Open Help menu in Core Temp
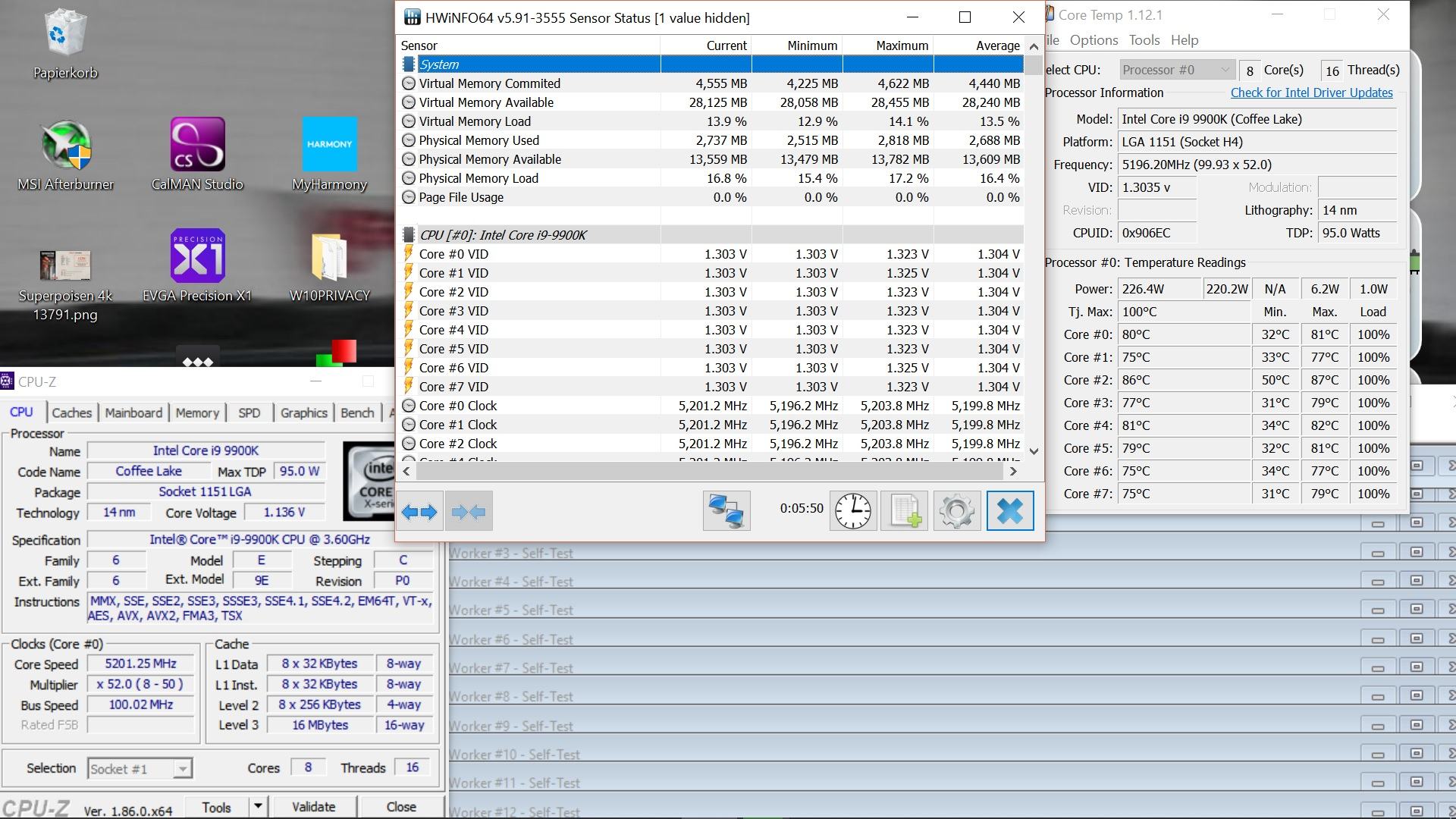The image size is (1456, 819). (1185, 40)
